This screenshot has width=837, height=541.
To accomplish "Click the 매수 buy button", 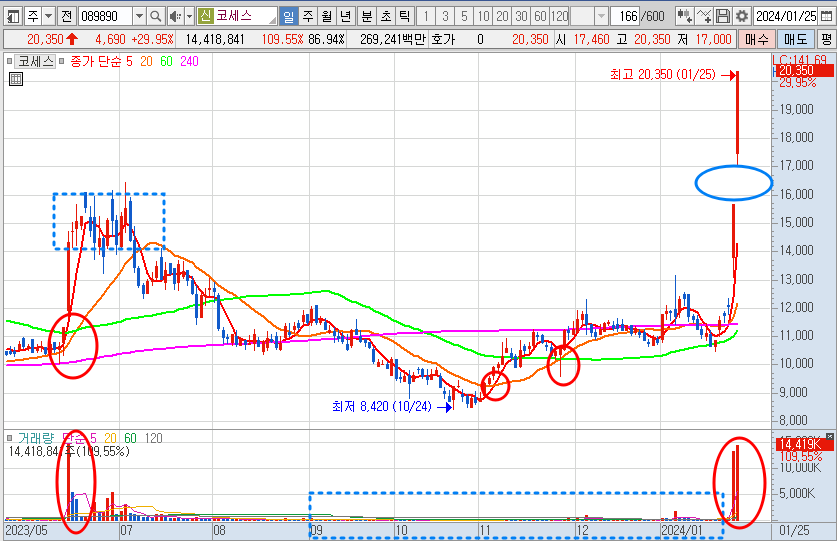I will [756, 40].
